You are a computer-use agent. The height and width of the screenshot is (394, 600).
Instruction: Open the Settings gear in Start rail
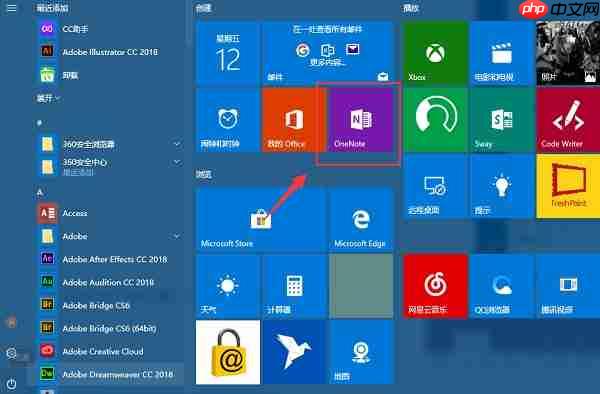11,353
